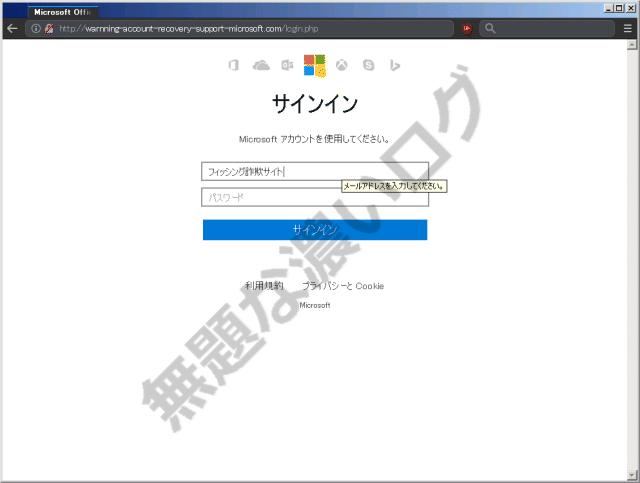Click the Microsoft four-color logo
This screenshot has width=640, height=483.
(315, 65)
